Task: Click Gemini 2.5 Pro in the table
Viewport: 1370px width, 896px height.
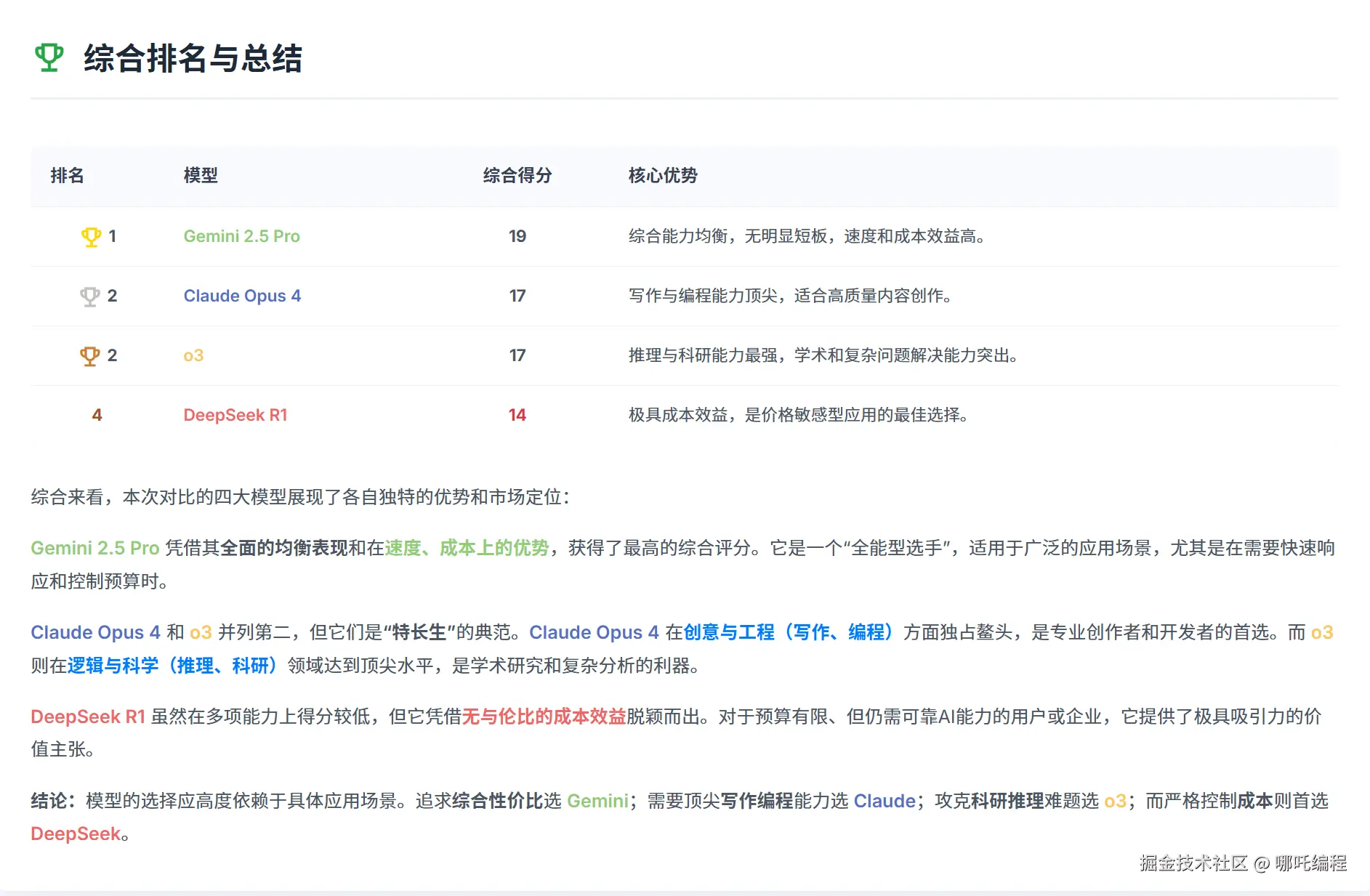Action: pos(241,236)
